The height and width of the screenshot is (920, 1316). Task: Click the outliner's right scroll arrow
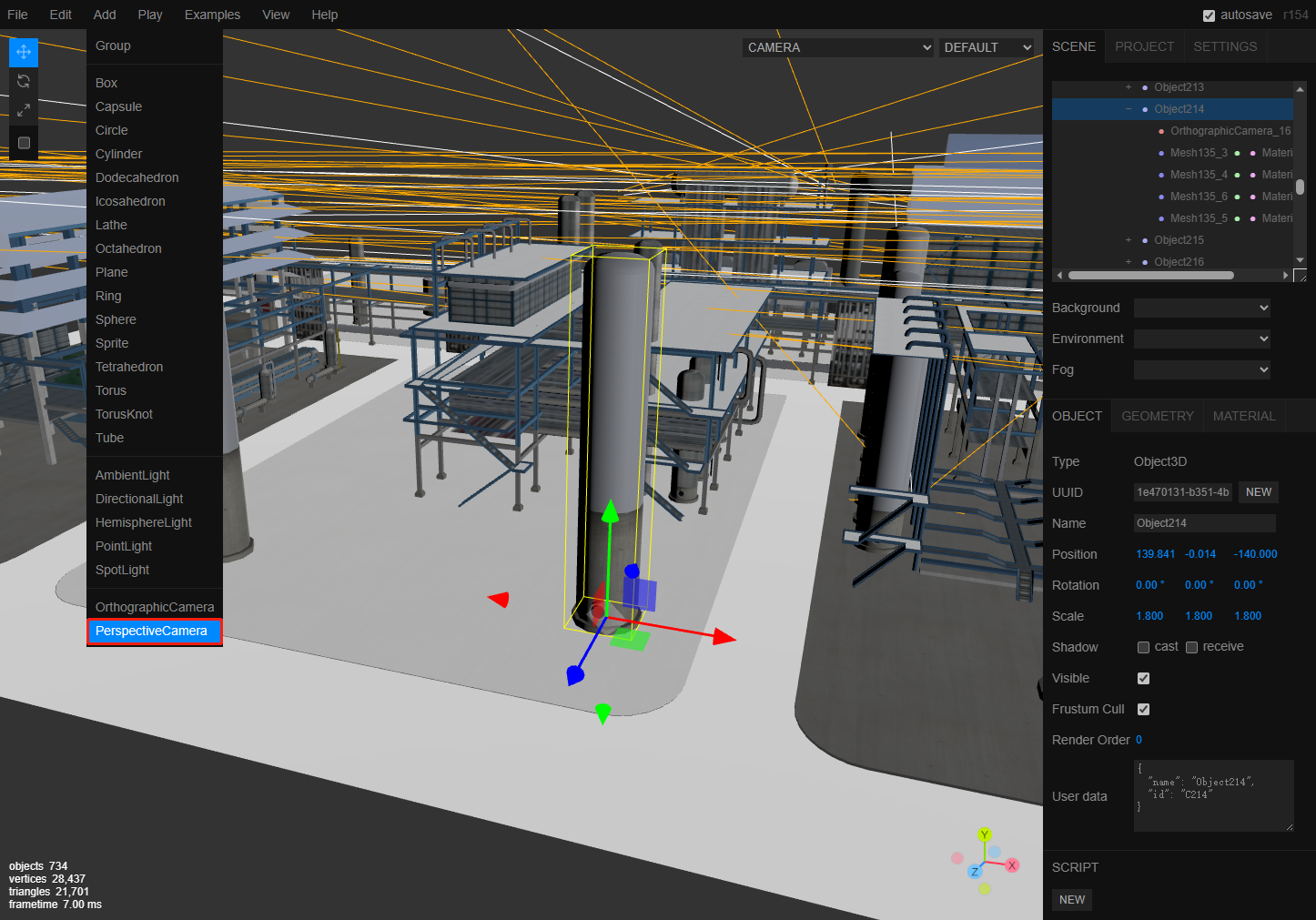pos(1285,275)
